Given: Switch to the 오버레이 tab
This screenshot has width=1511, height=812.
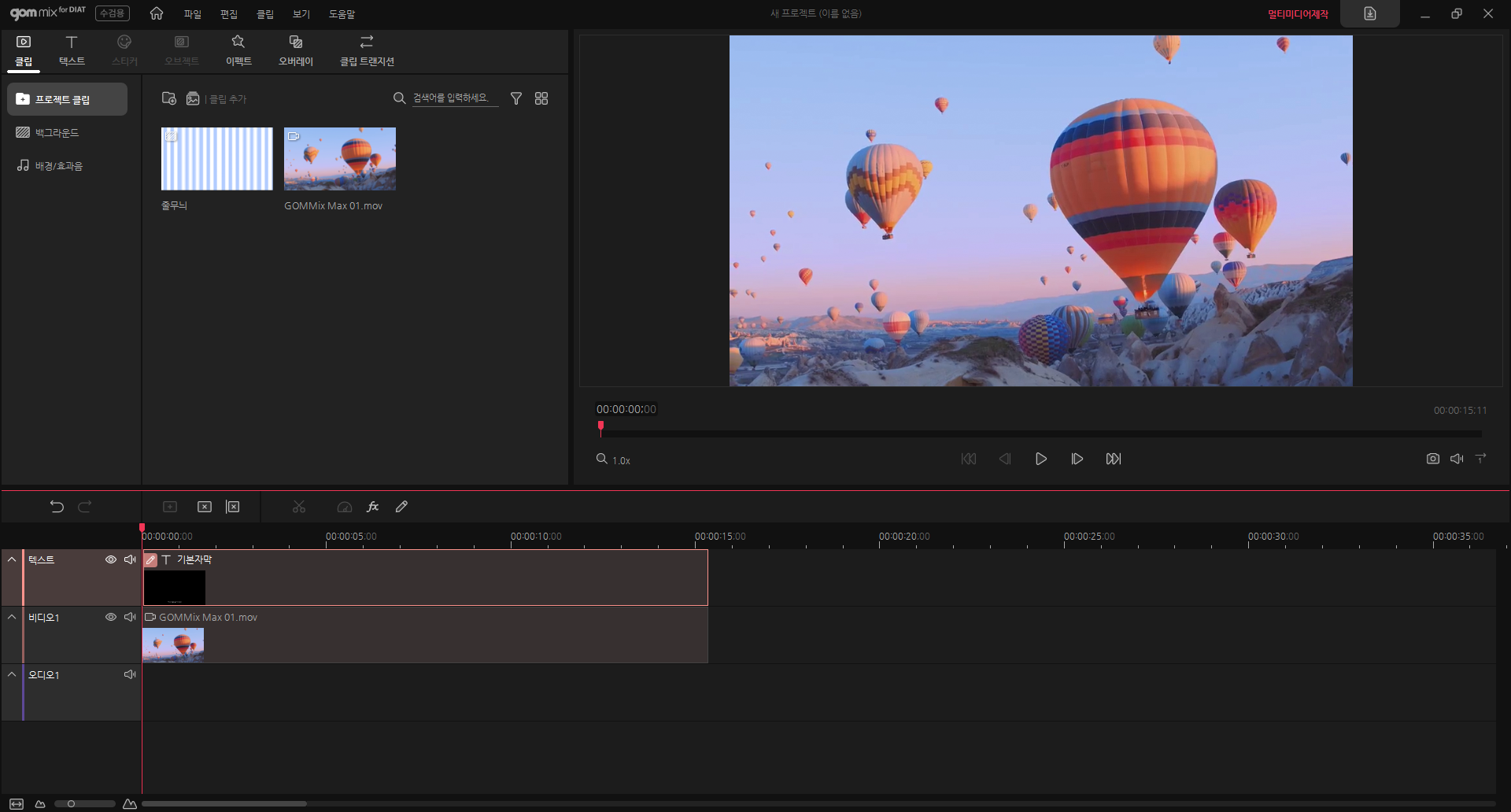Looking at the screenshot, I should pos(296,50).
